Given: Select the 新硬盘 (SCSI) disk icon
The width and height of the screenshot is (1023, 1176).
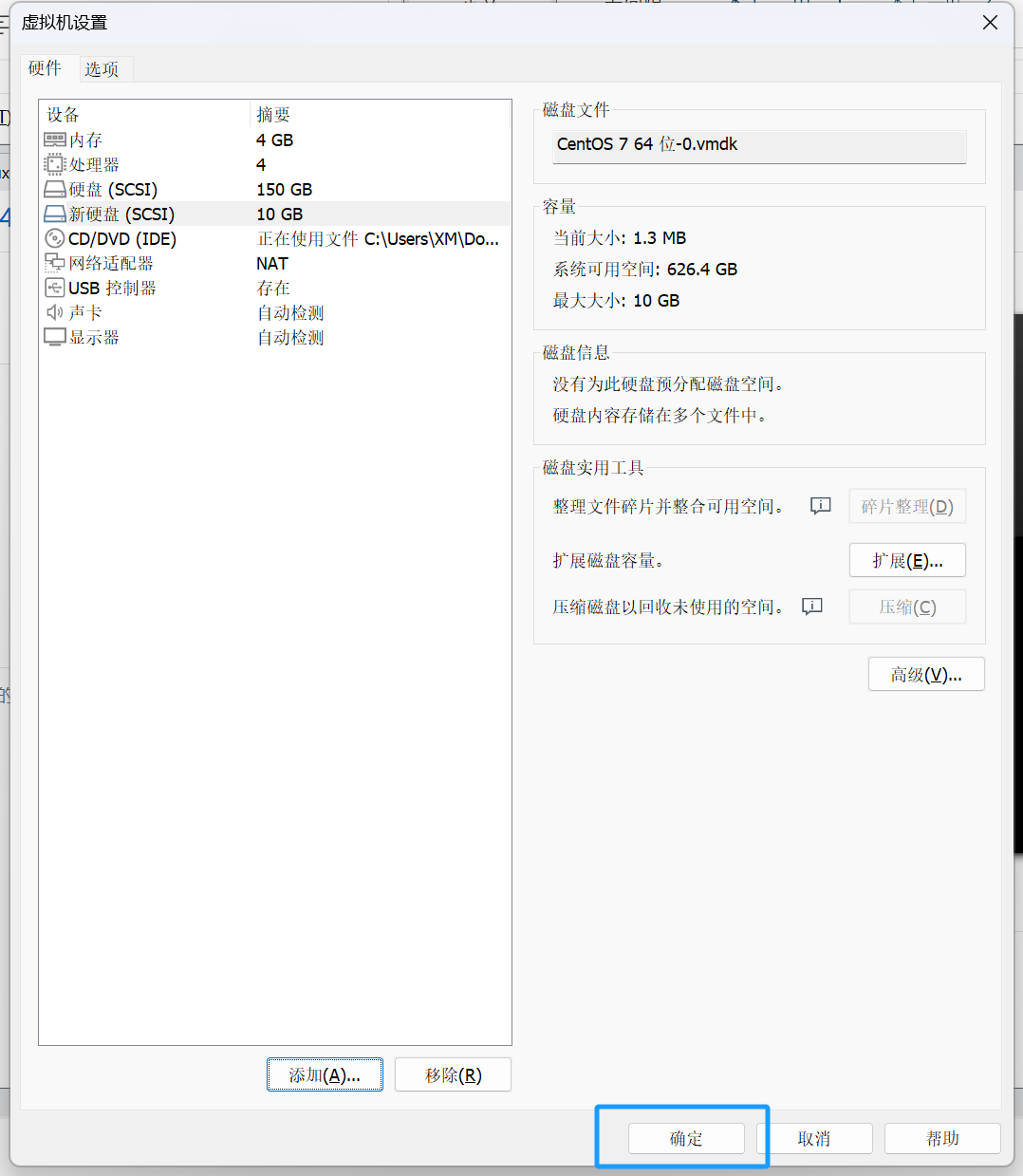Looking at the screenshot, I should (55, 215).
